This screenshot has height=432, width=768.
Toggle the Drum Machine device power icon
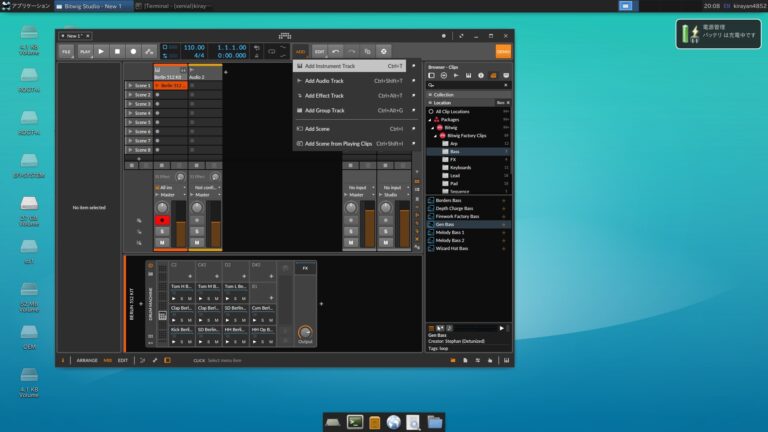[x=150, y=265]
